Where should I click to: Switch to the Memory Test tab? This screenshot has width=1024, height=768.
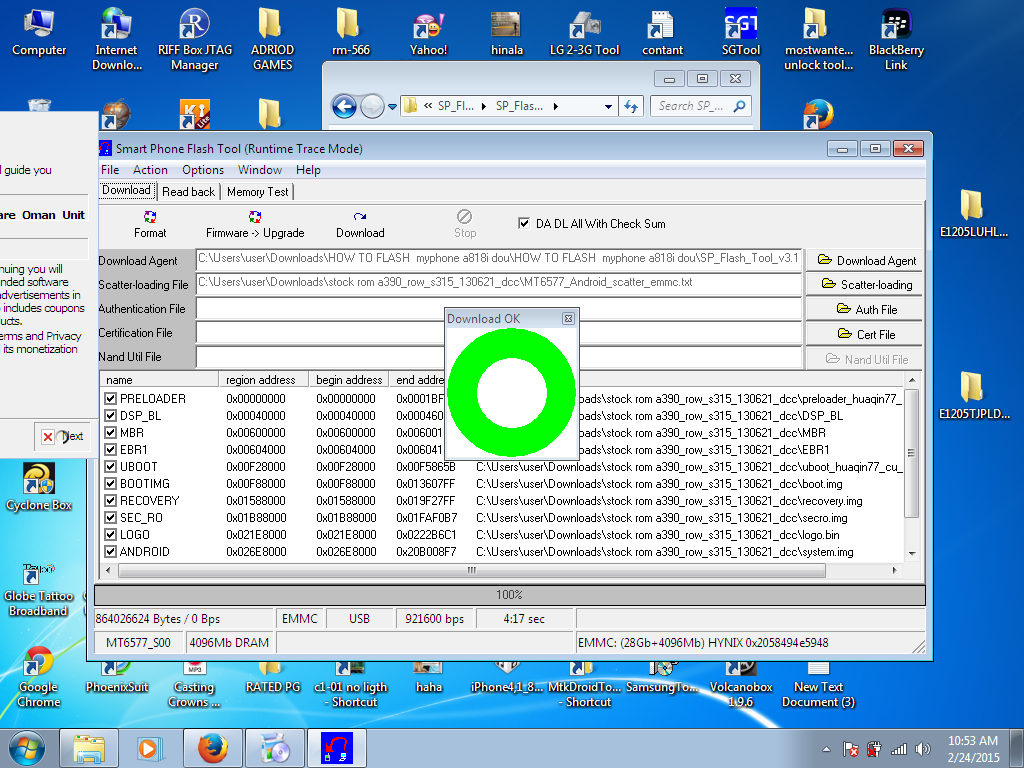click(x=257, y=192)
